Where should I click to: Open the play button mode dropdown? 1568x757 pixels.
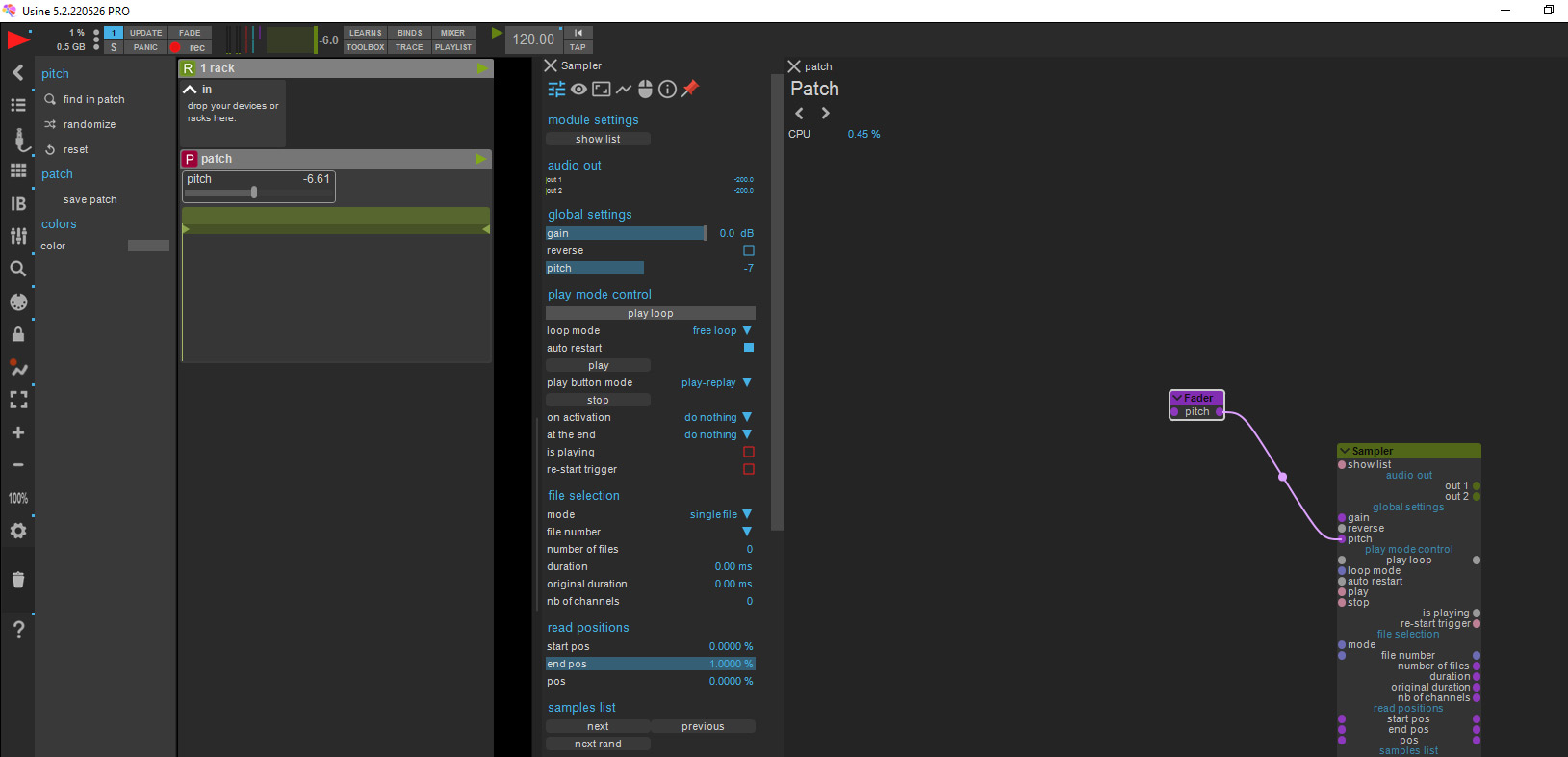[x=747, y=382]
